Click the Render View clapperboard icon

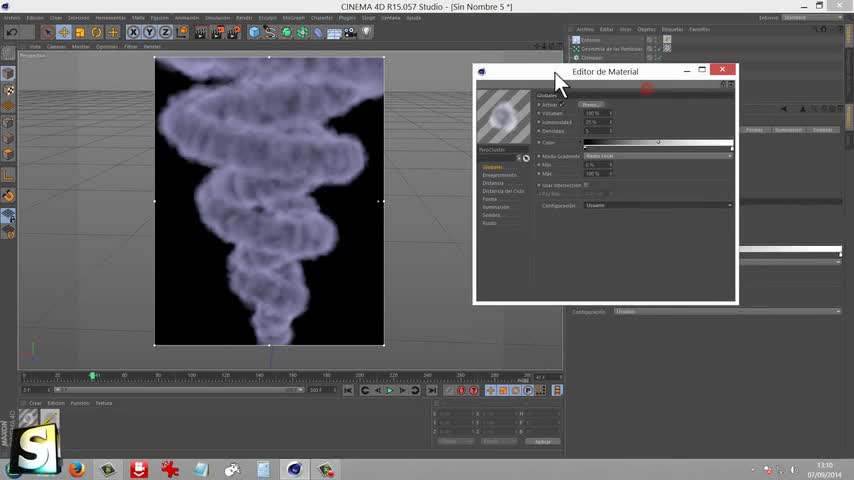coord(200,32)
